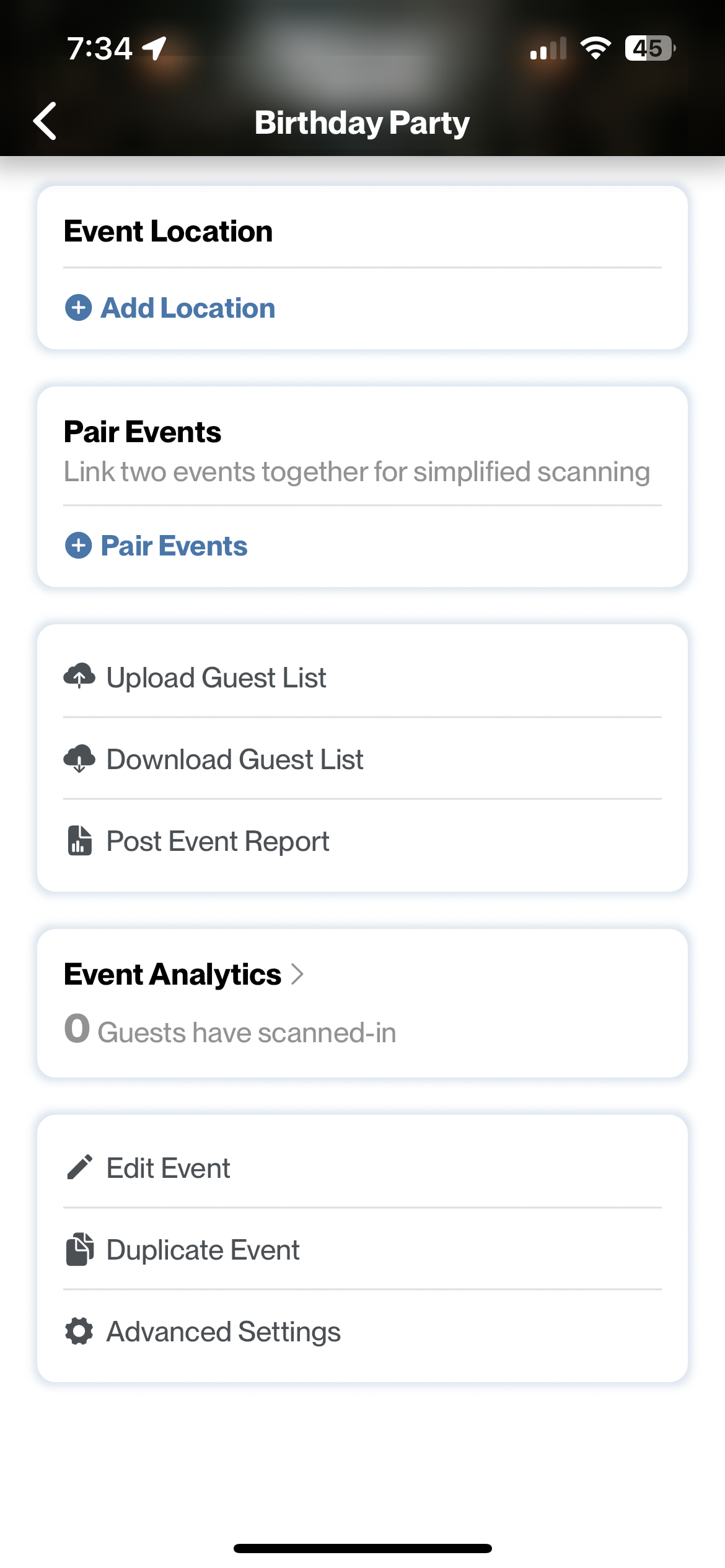The width and height of the screenshot is (725, 1568).
Task: Tap the pencil edit icon
Action: [79, 1167]
